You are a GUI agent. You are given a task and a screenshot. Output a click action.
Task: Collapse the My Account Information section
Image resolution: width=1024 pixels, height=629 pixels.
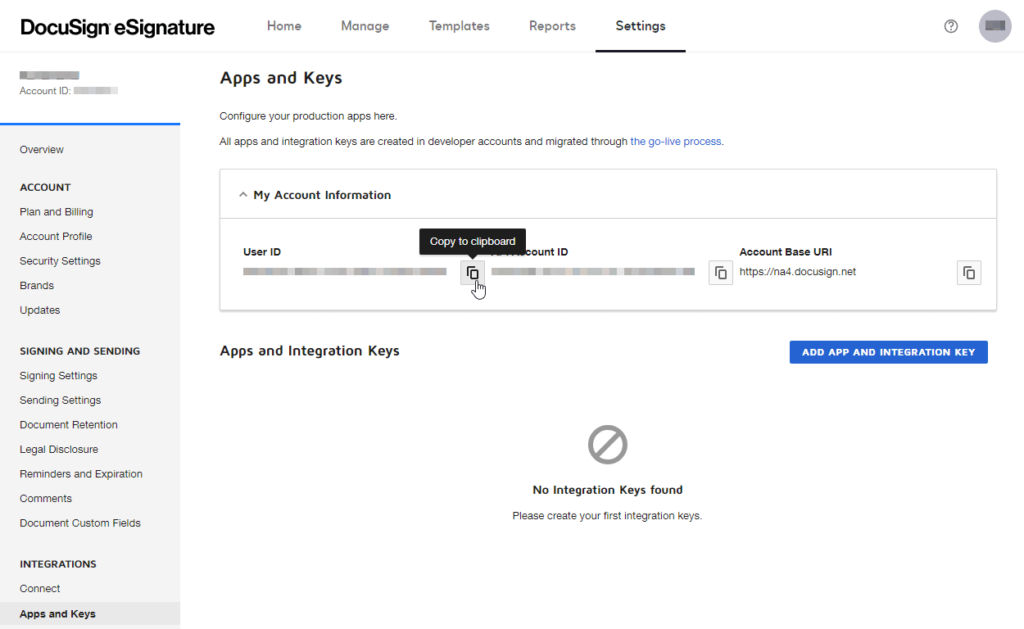(242, 195)
